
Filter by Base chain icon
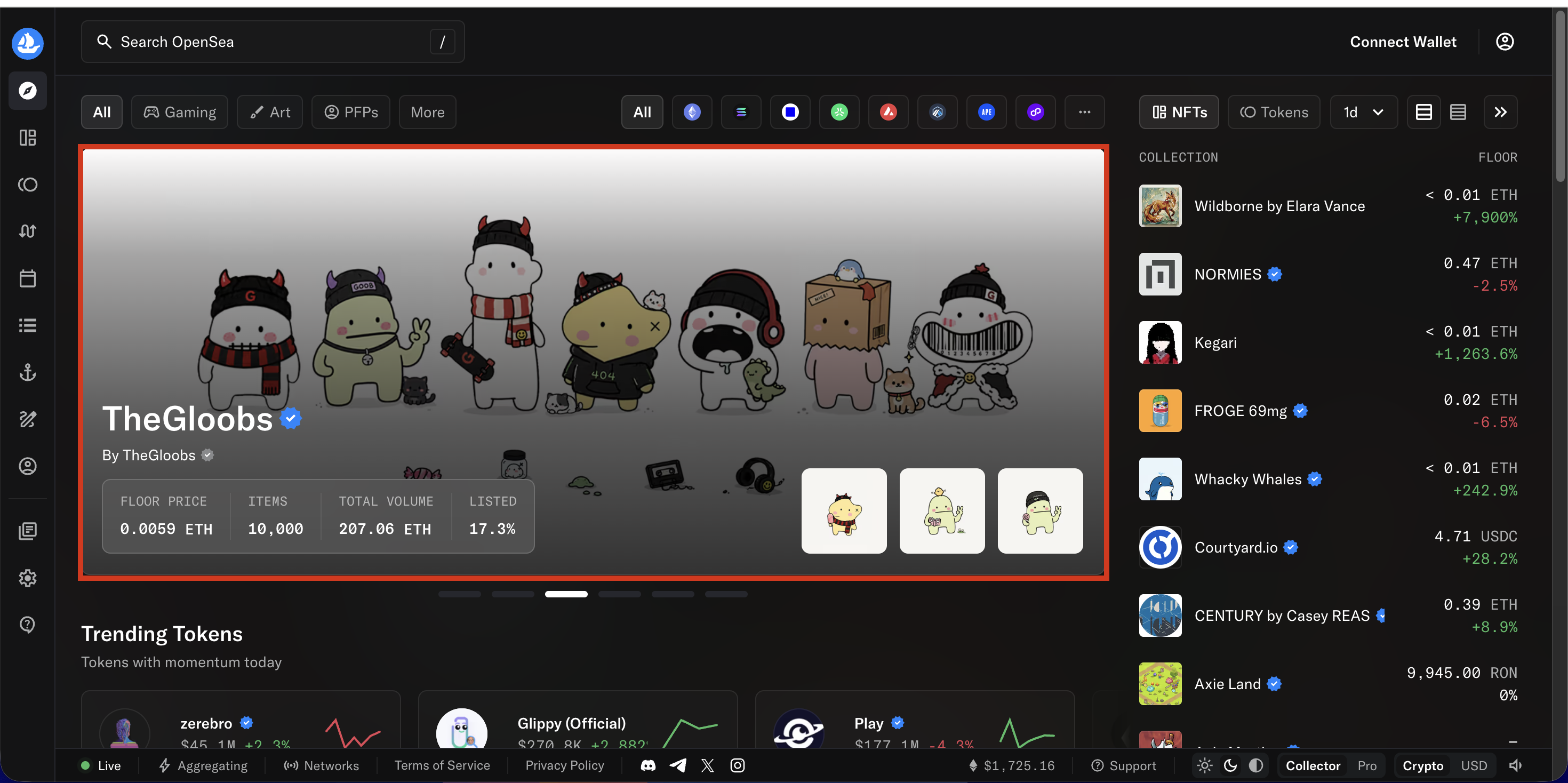click(x=790, y=112)
